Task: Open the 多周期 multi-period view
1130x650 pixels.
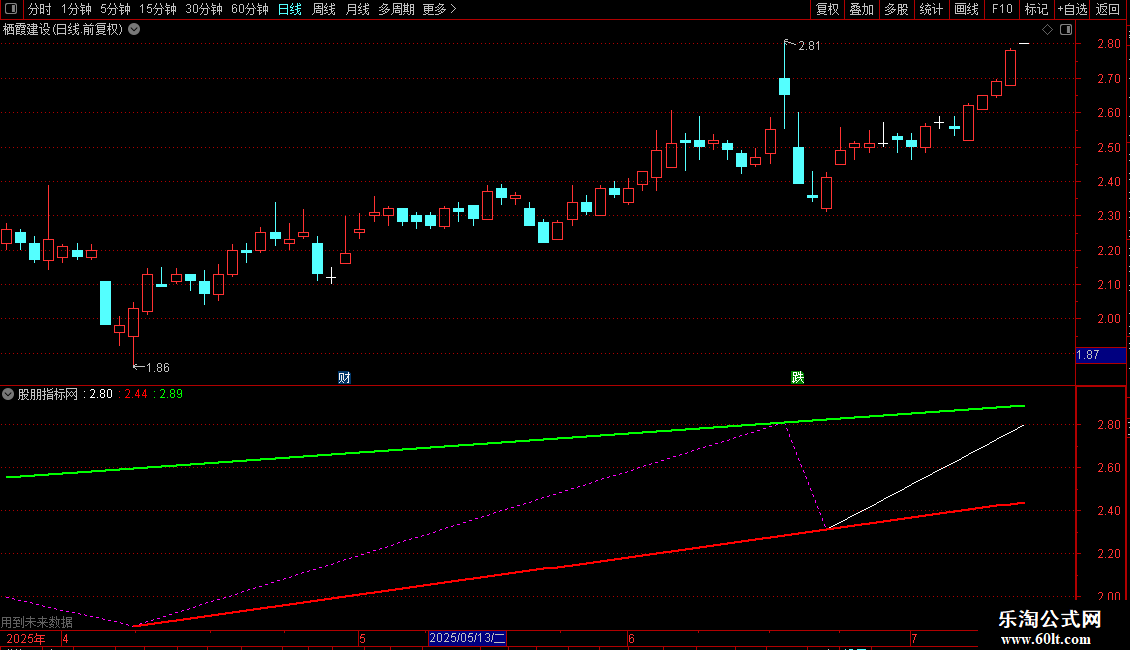Action: coord(396,9)
